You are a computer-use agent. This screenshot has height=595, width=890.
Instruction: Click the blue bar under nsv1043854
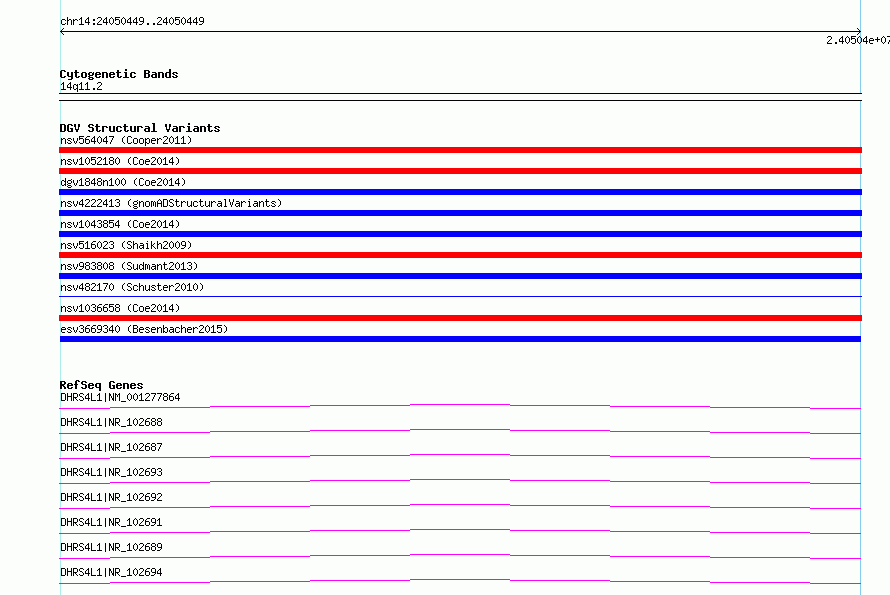click(460, 234)
